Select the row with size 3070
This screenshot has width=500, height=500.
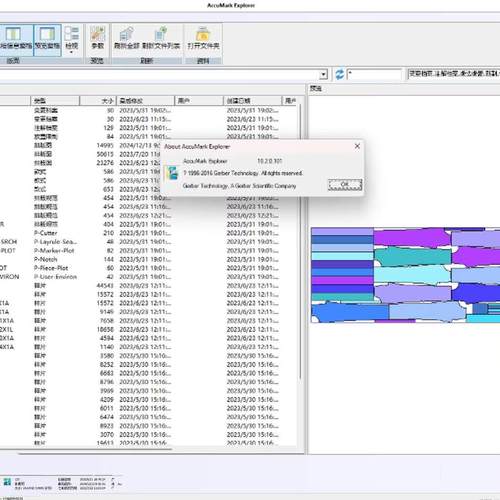pyautogui.click(x=148, y=434)
